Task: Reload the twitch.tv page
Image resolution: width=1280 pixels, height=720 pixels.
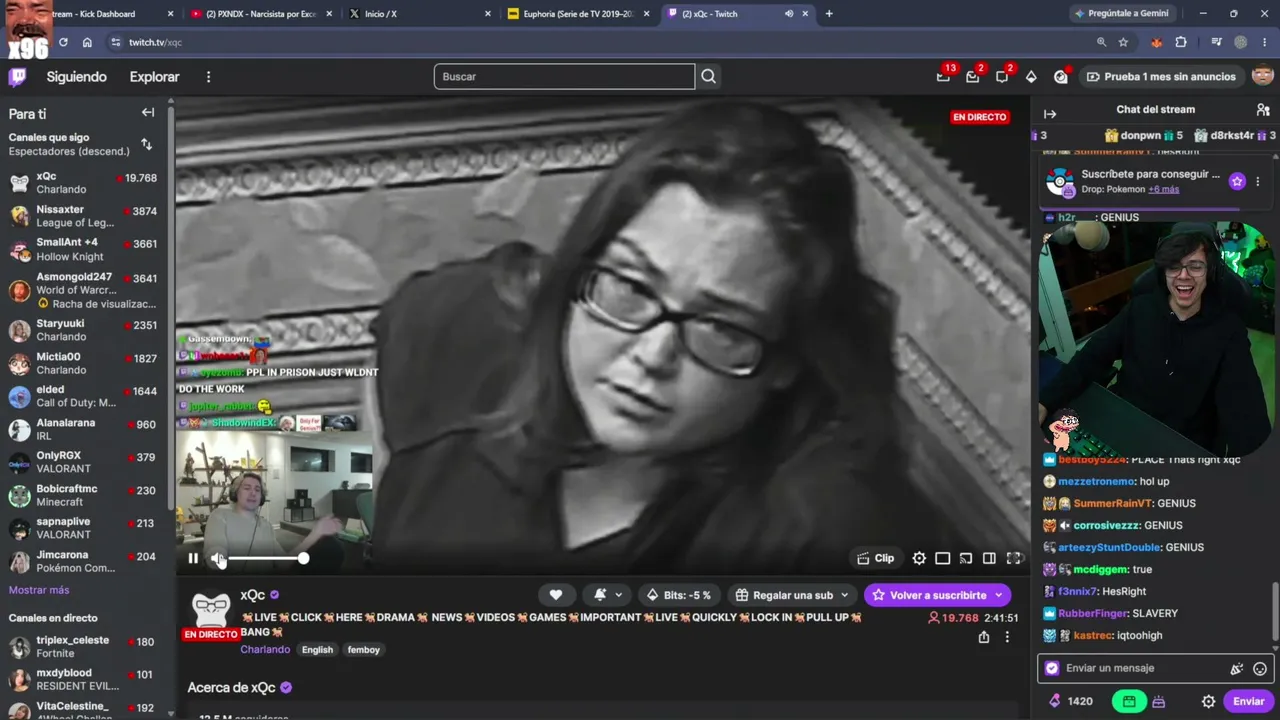Action: [x=63, y=42]
